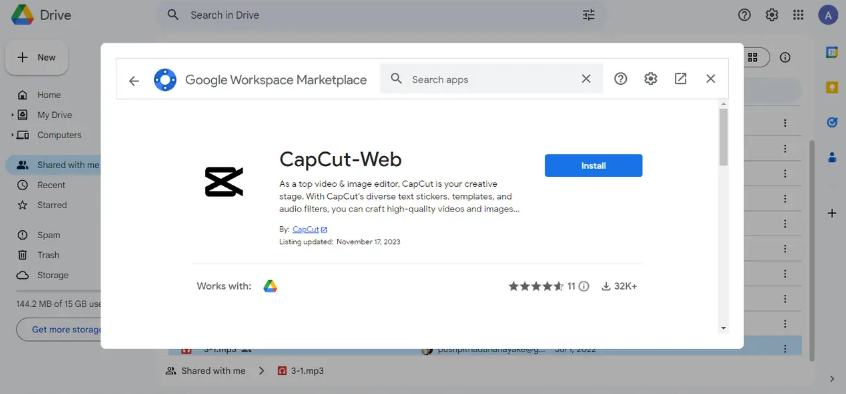Screen dimensions: 846x394
Task: Open the Google apps grid
Action: click(x=799, y=15)
